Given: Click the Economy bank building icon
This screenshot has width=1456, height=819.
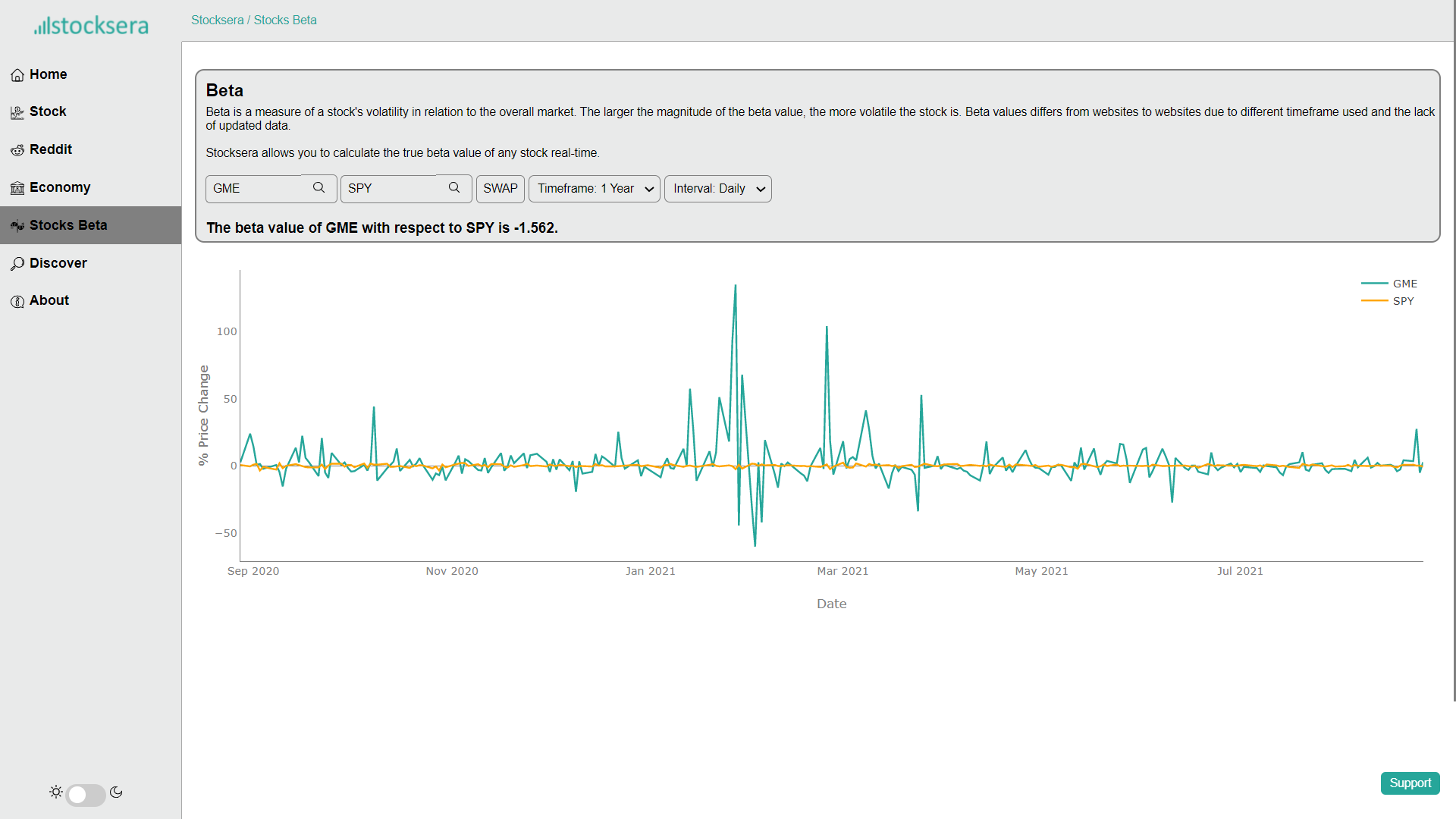Looking at the screenshot, I should 17,188.
